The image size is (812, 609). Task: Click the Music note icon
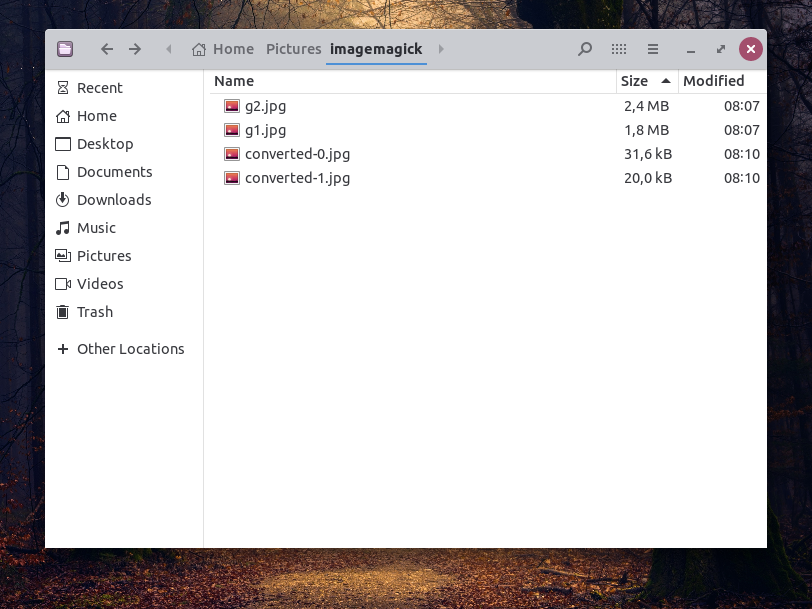click(63, 228)
